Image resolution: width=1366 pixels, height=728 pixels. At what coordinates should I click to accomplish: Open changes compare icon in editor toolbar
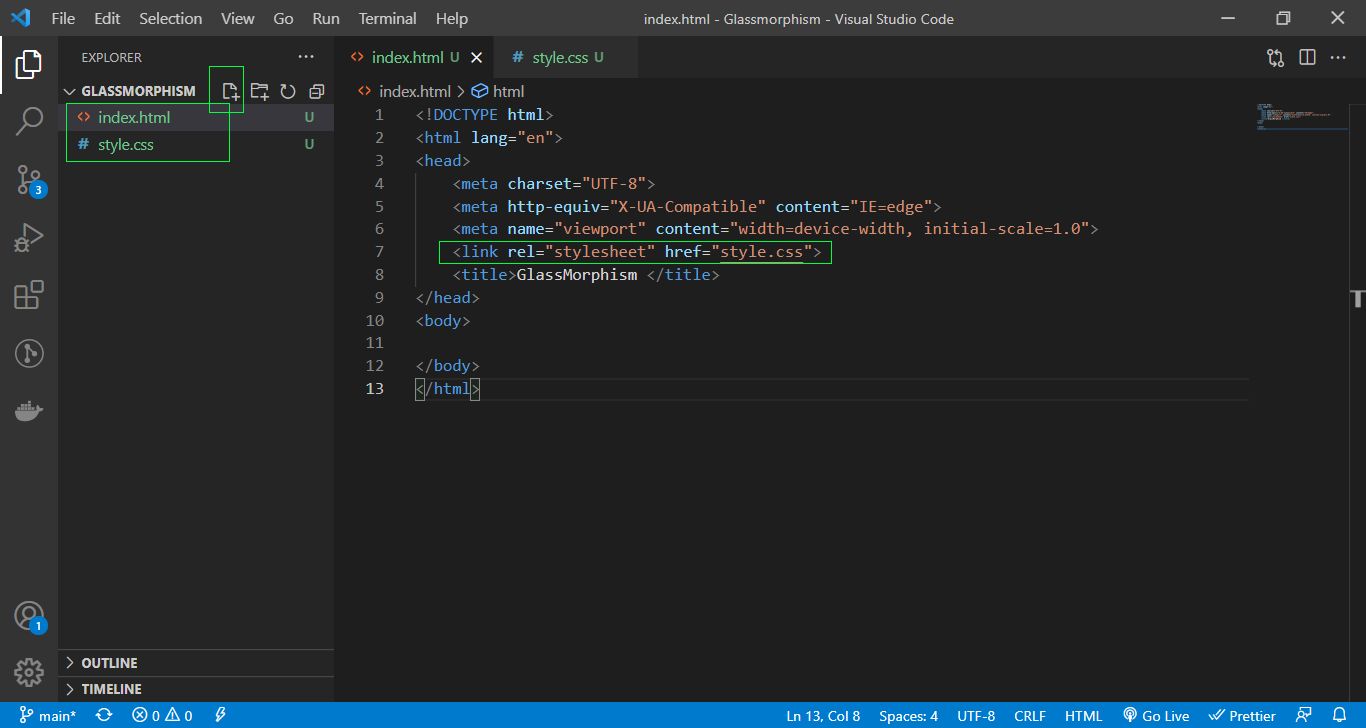tap(1275, 58)
